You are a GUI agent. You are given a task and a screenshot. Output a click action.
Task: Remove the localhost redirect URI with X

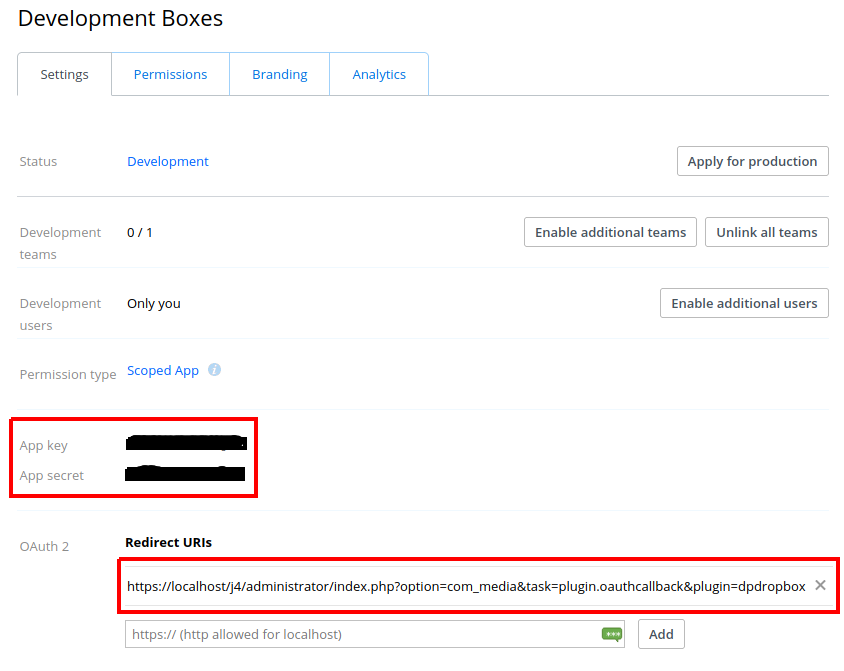(820, 585)
